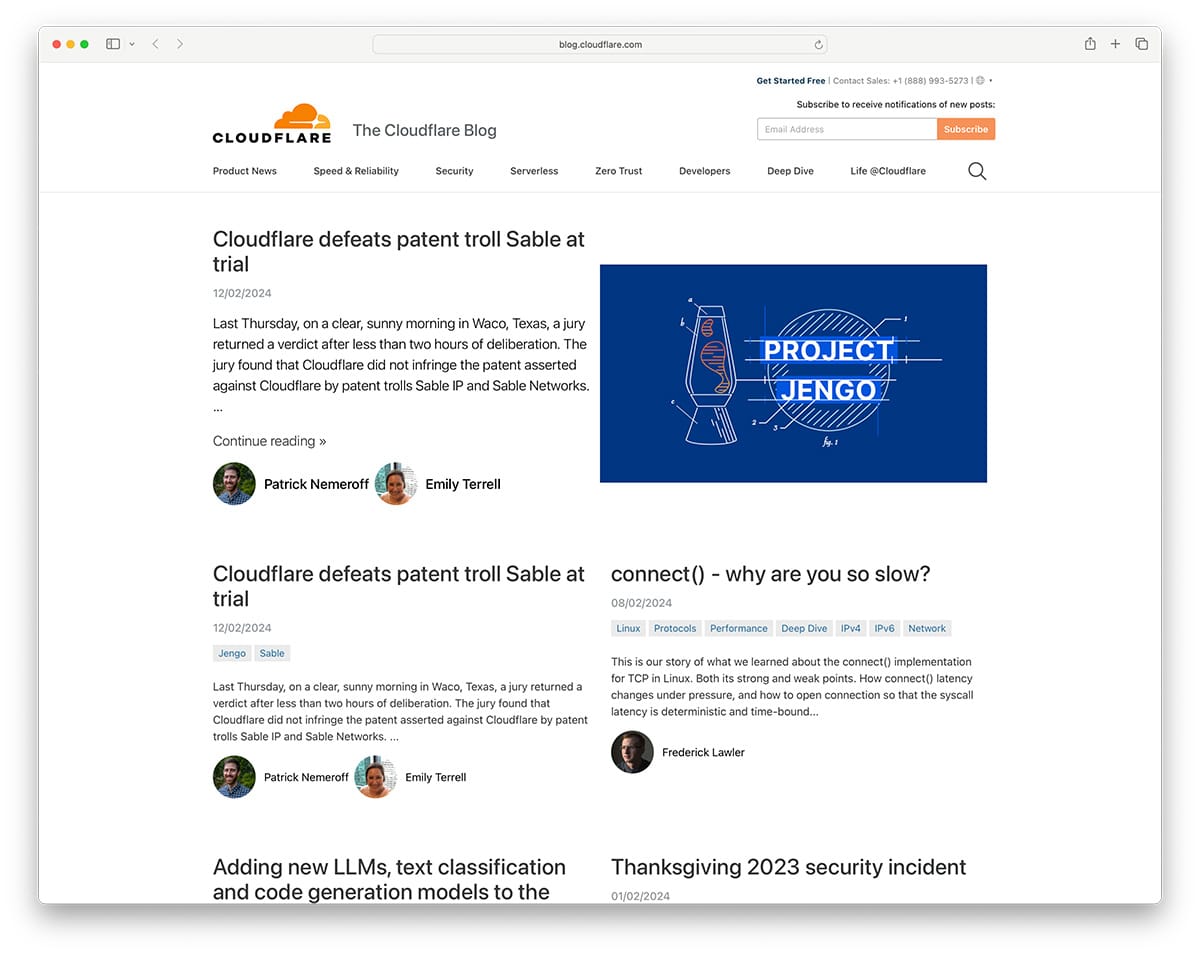1200x955 pixels.
Task: Click Frederick Lawler's author avatar
Action: (x=632, y=752)
